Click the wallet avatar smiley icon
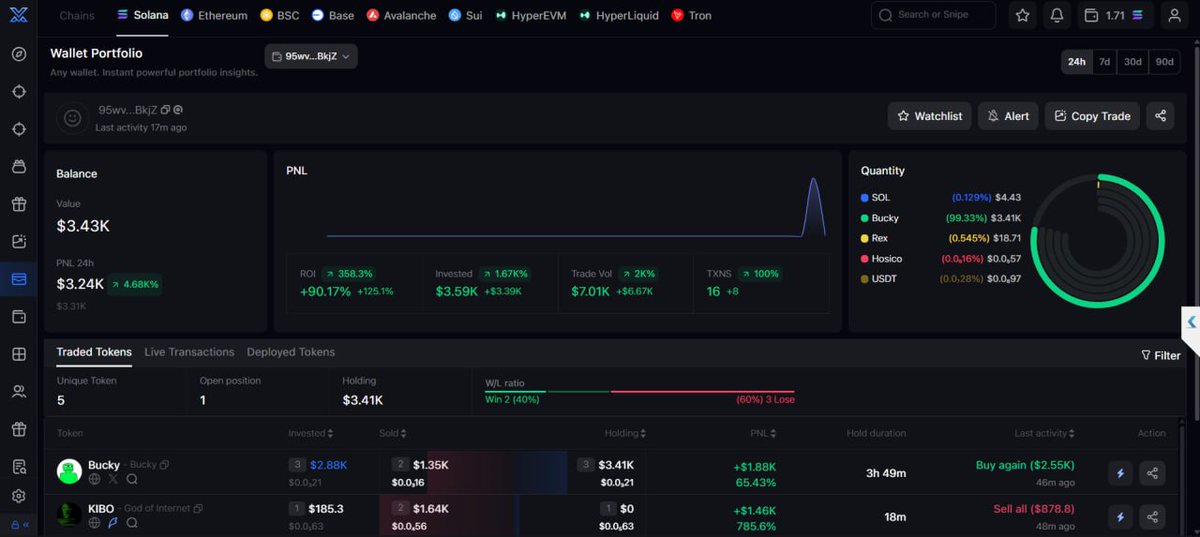Screen dimensions: 1200x537 click(x=72, y=118)
